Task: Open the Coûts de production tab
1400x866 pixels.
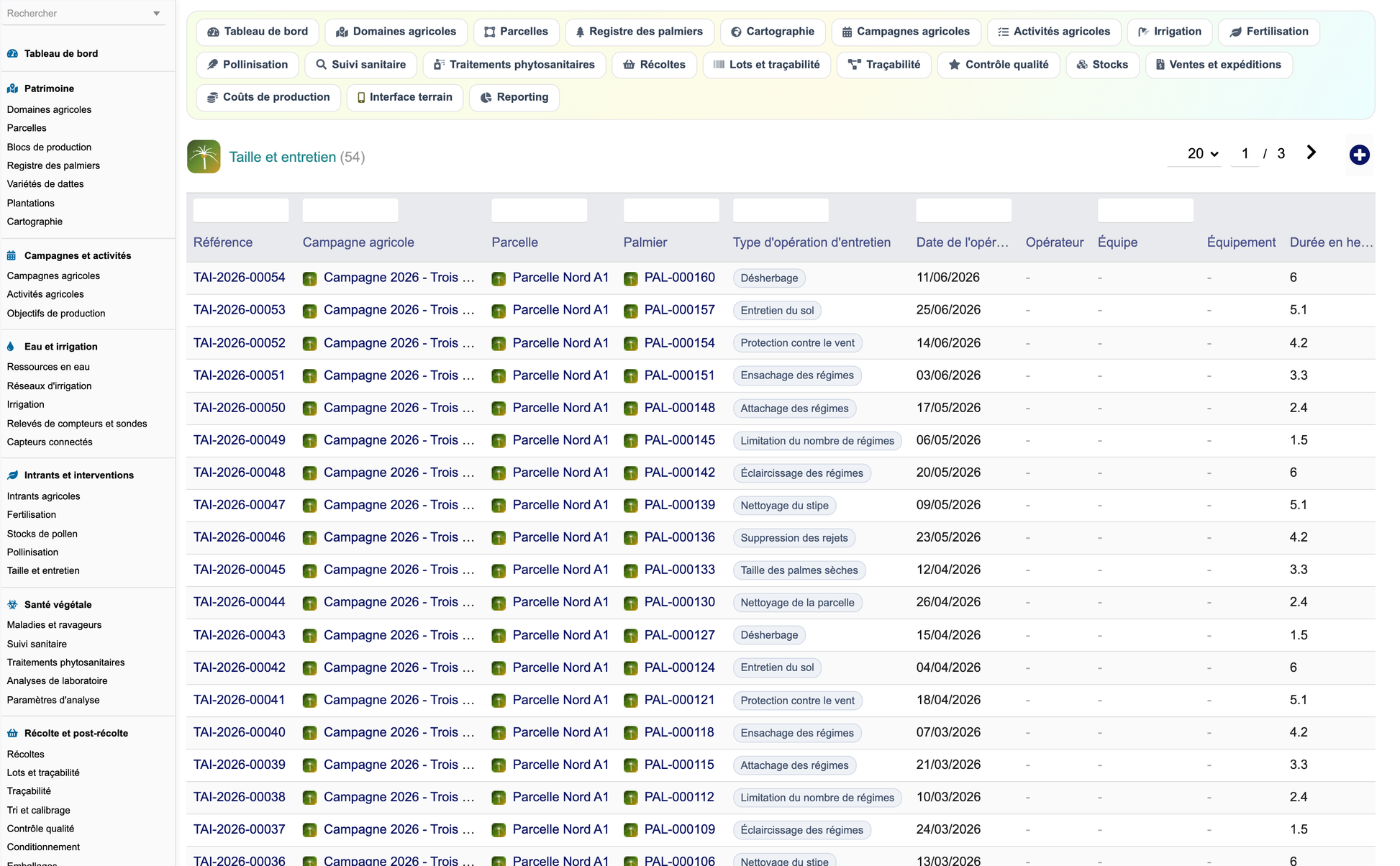Action: 269,97
